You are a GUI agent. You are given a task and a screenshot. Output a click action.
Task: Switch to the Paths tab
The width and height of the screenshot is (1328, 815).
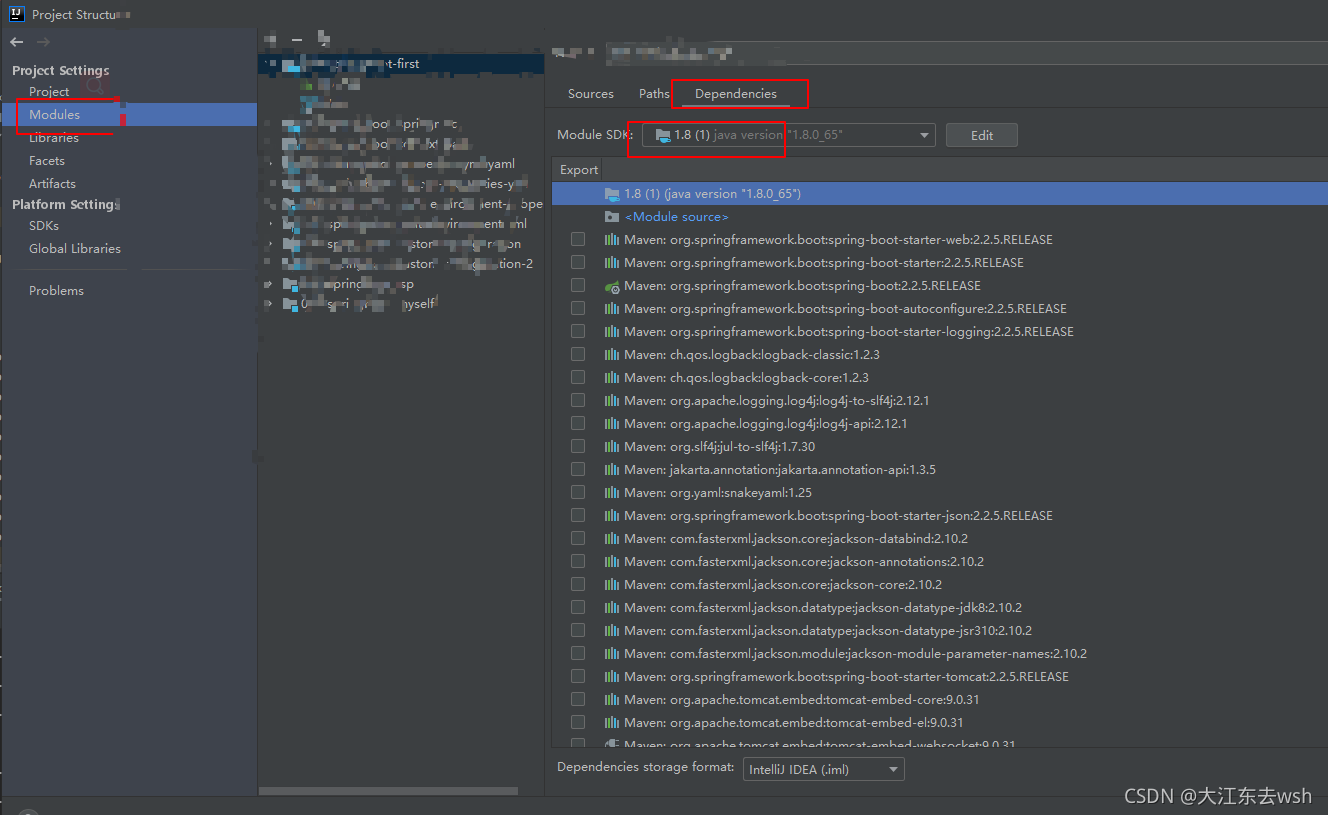tap(654, 94)
